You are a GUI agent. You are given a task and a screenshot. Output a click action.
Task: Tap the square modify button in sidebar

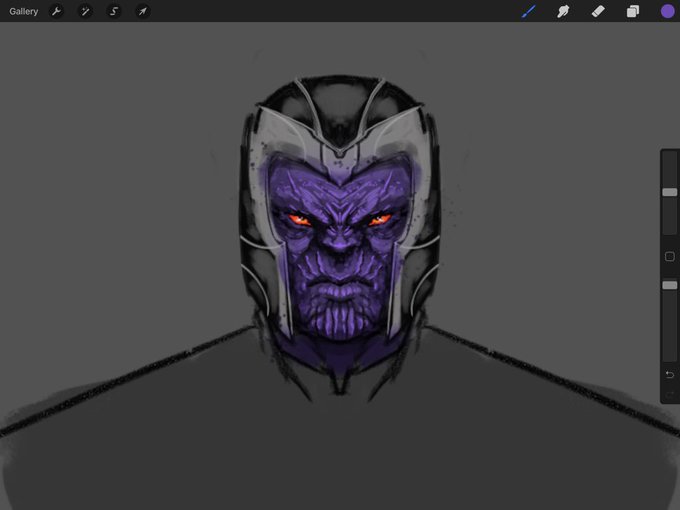(670, 257)
